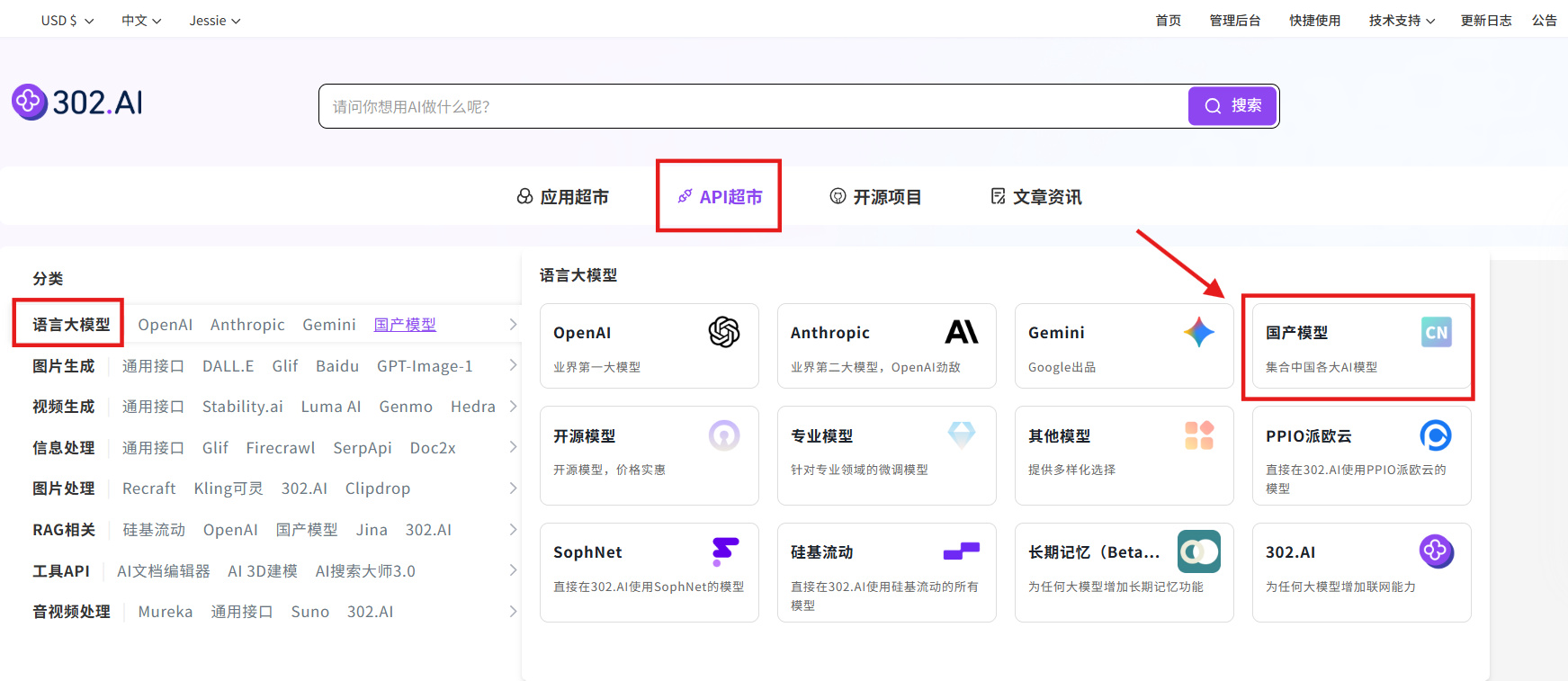Click the 应用超市 tab icon

pyautogui.click(x=524, y=196)
